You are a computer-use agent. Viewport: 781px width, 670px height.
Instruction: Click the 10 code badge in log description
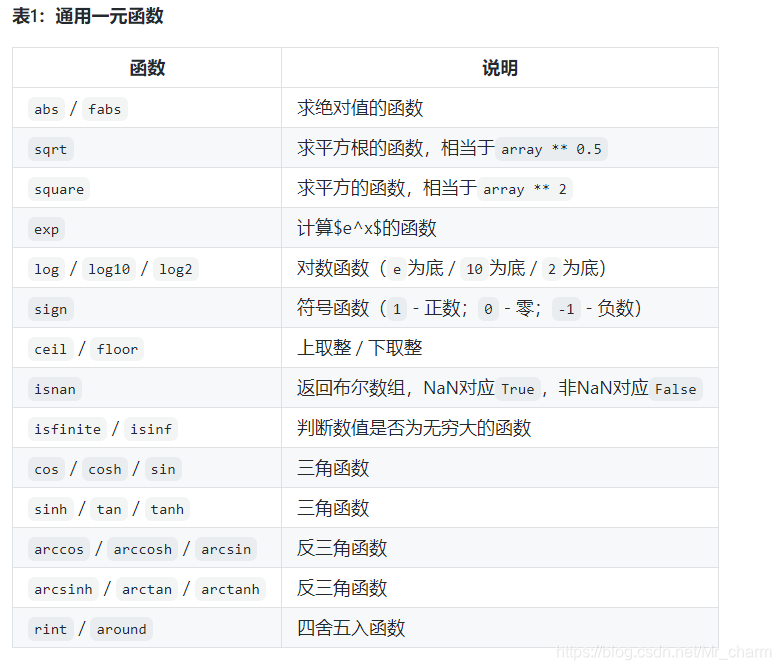point(474,269)
